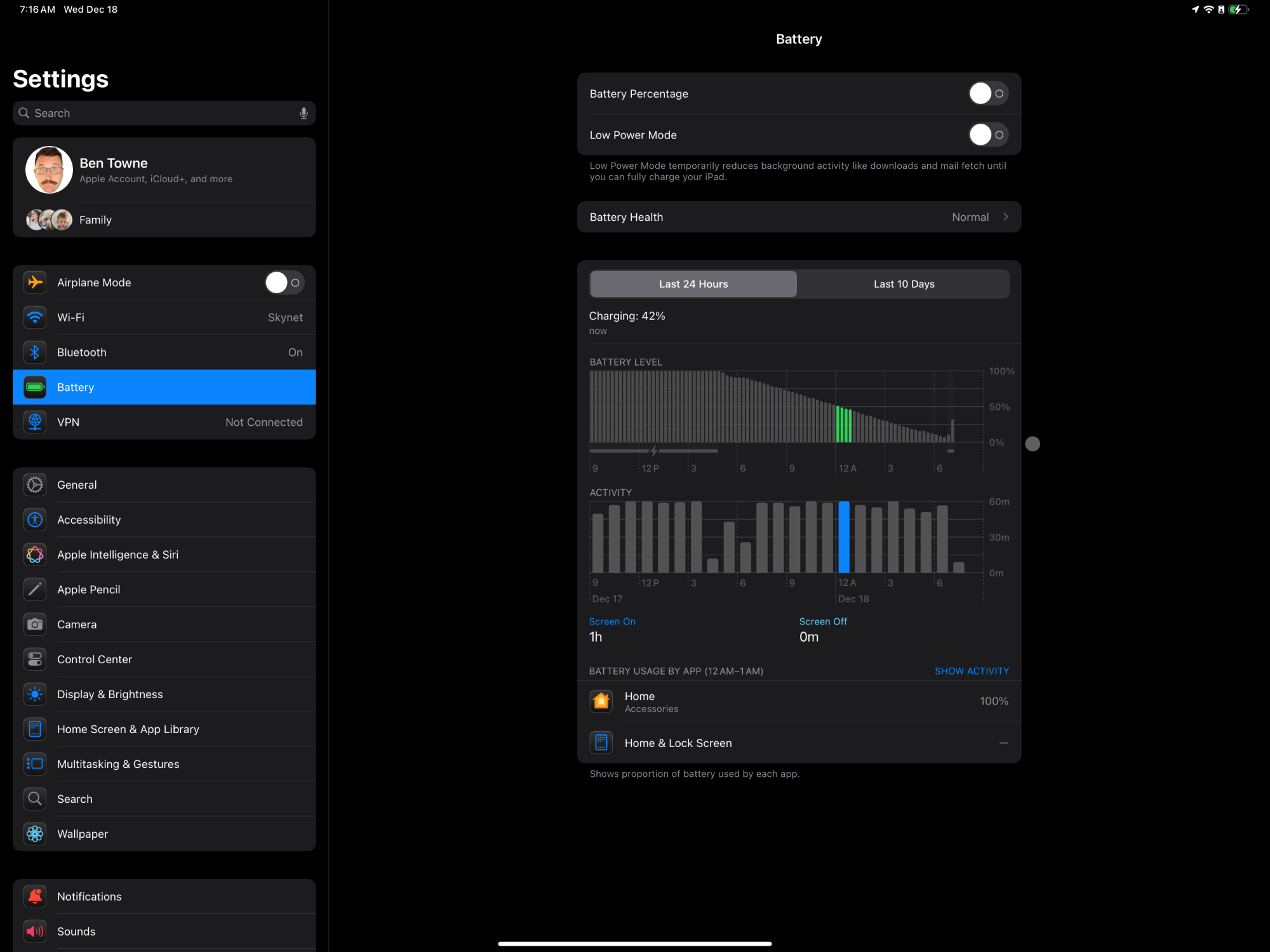
Task: Click the blue highlighted activity bar
Action: [x=843, y=538]
